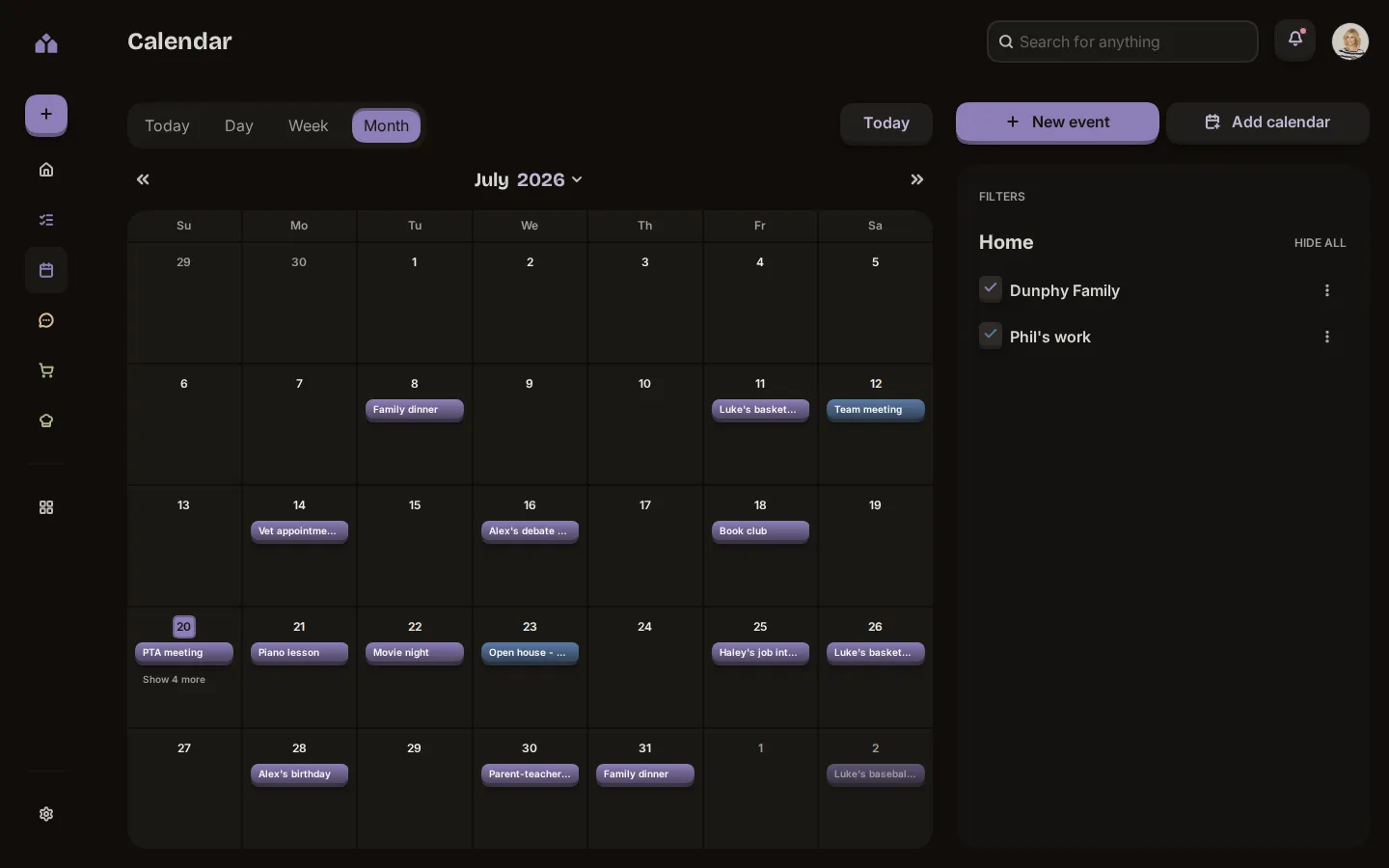1389x868 pixels.
Task: Click the purple plus button in sidebar
Action: coord(46,115)
